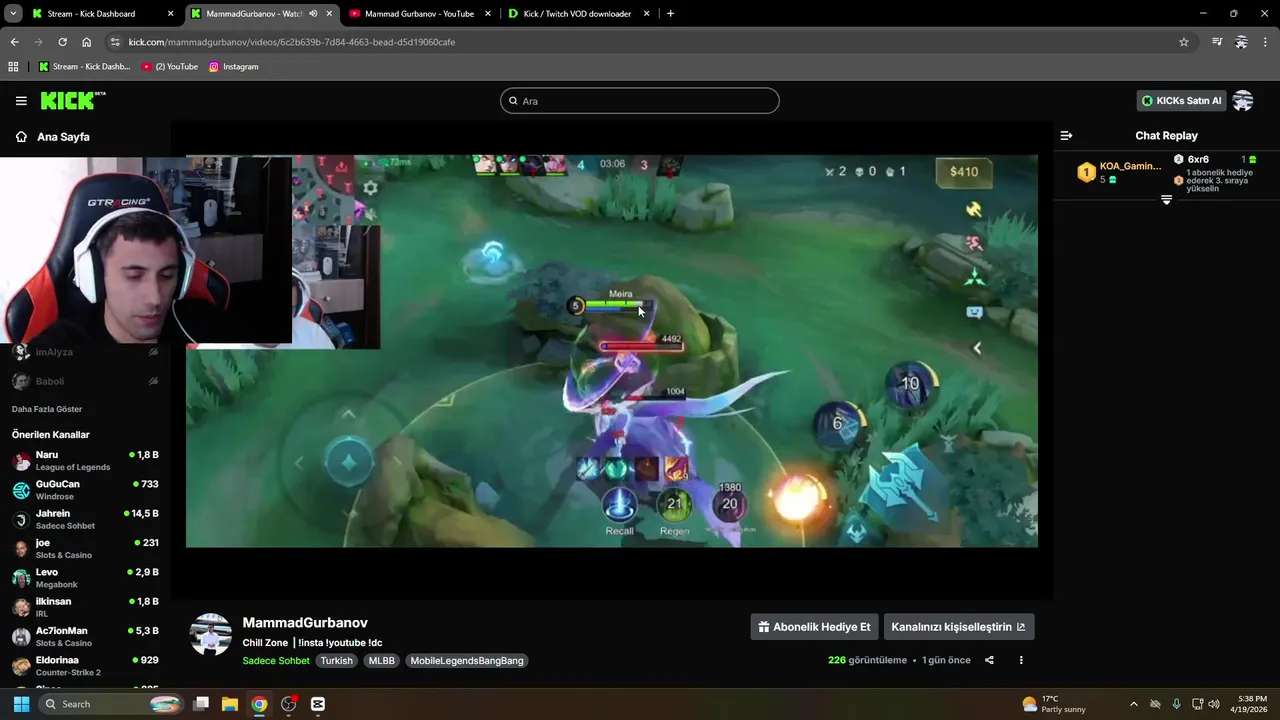Reload the current page
The height and width of the screenshot is (720, 1280).
pos(62,42)
